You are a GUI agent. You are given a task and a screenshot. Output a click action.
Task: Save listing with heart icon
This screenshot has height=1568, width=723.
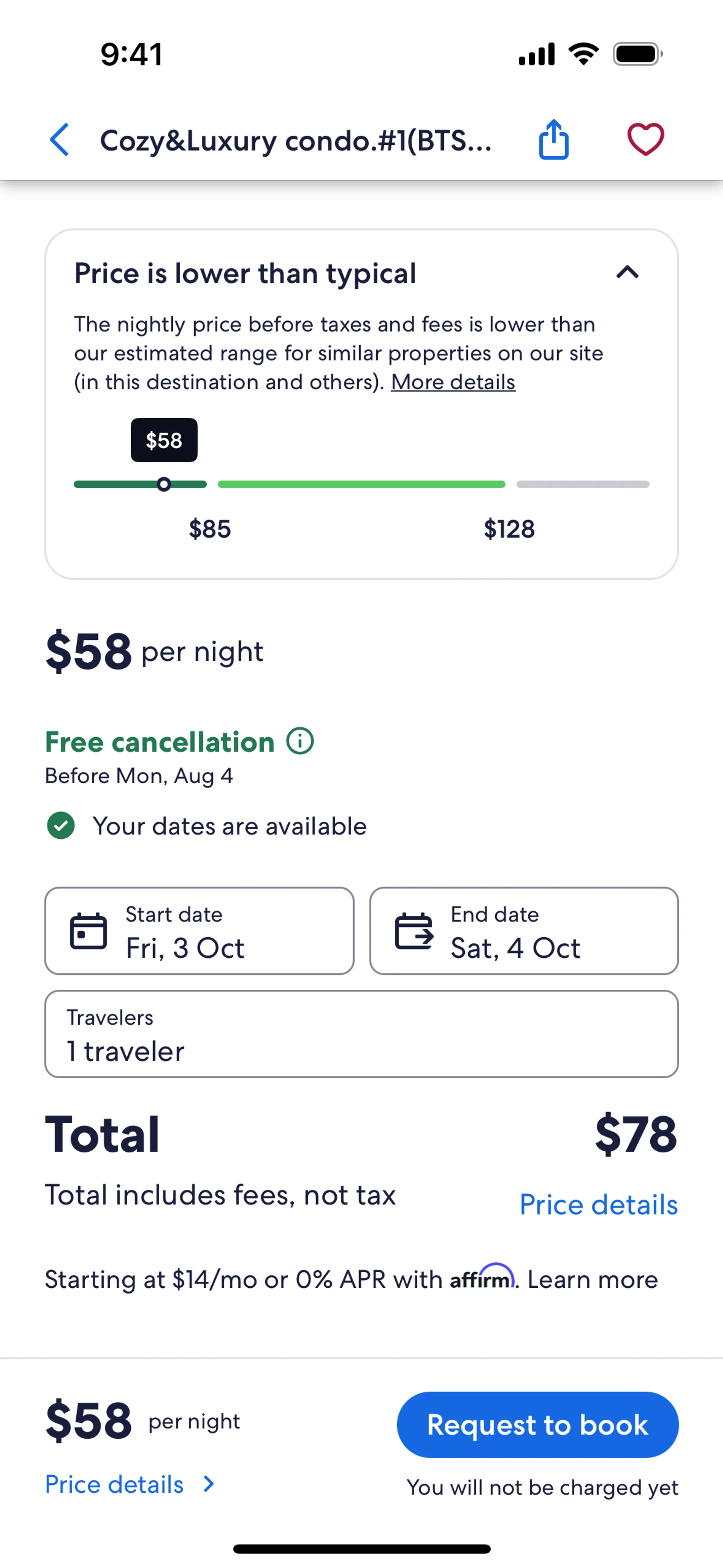(645, 139)
